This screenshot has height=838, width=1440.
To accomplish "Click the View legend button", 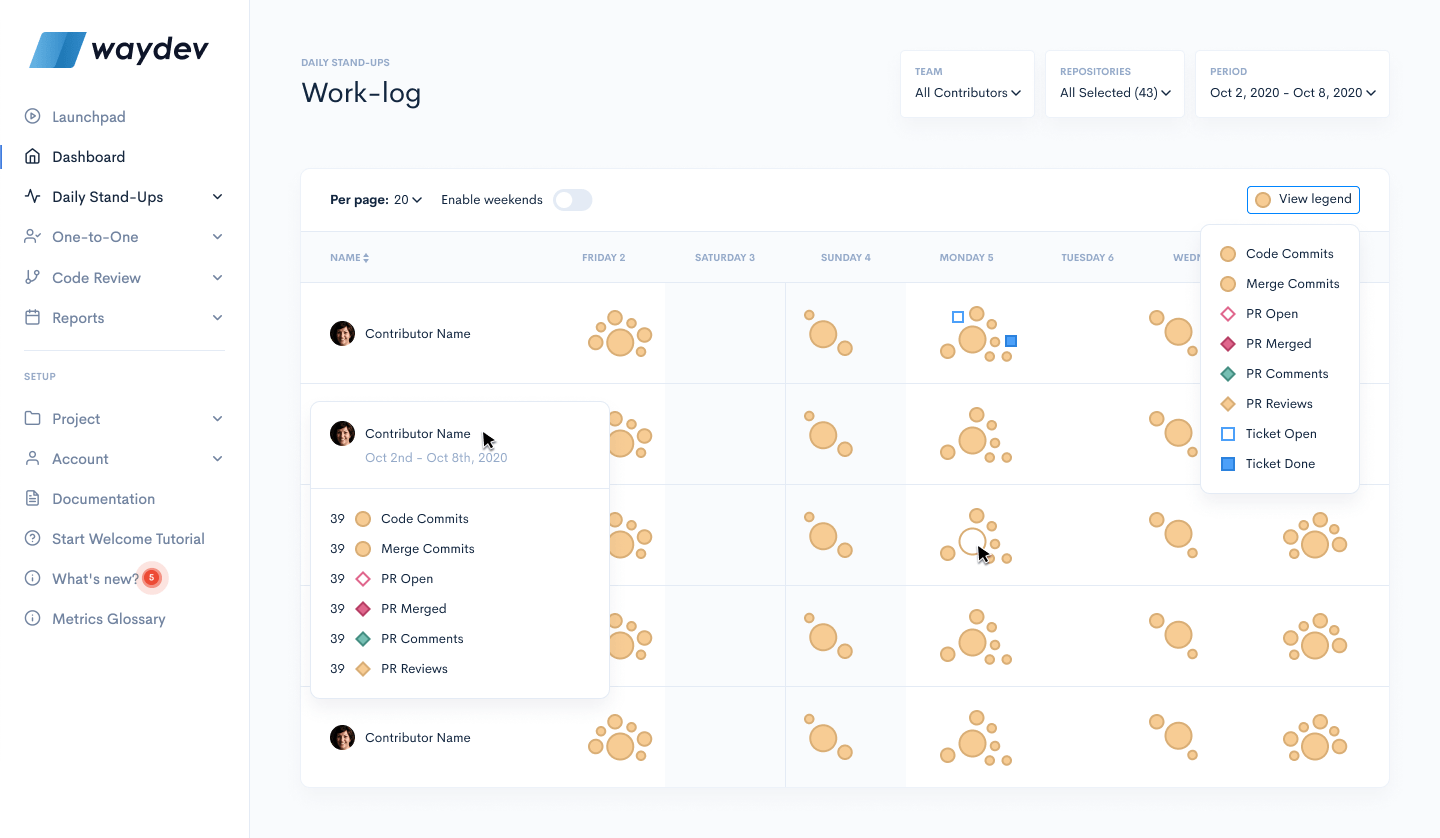I will point(1303,199).
